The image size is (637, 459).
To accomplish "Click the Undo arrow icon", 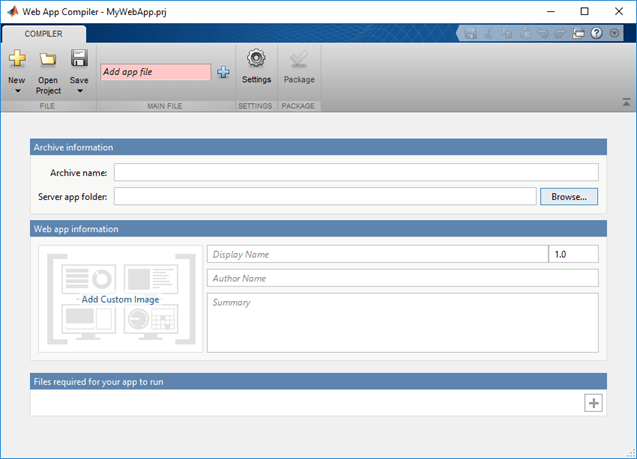I will (543, 33).
